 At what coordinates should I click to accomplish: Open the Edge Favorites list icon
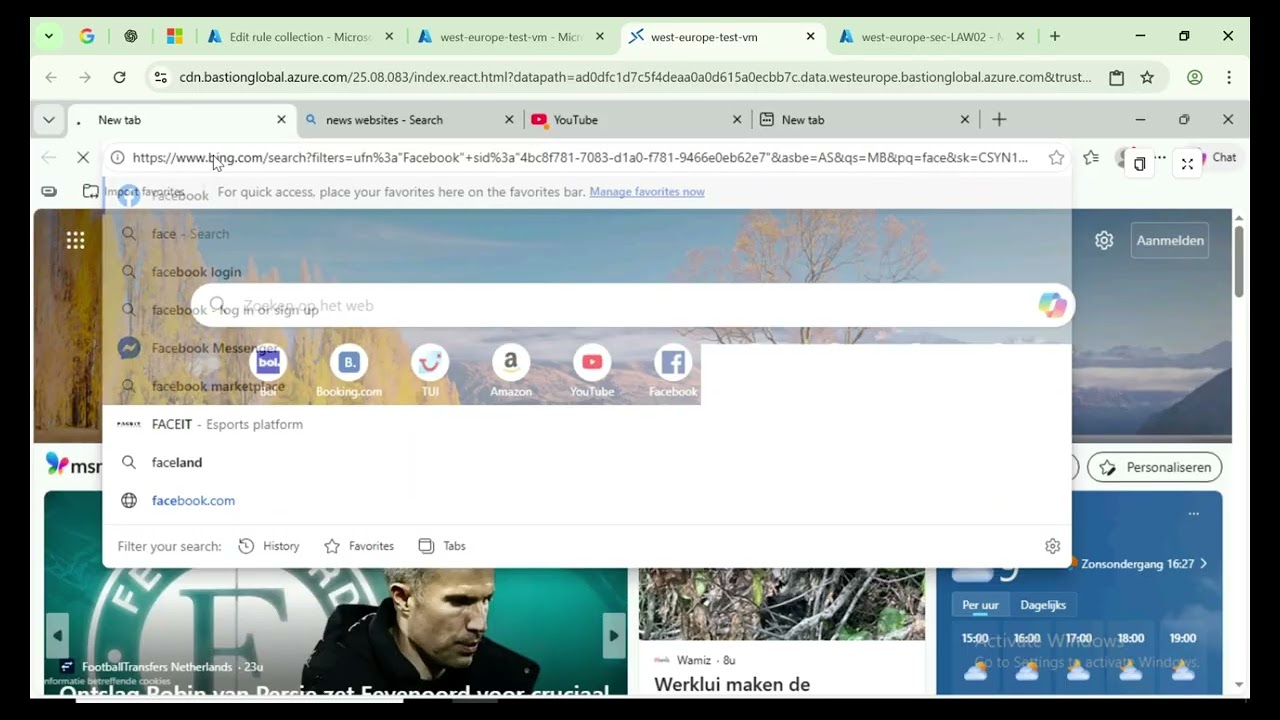tap(1091, 157)
